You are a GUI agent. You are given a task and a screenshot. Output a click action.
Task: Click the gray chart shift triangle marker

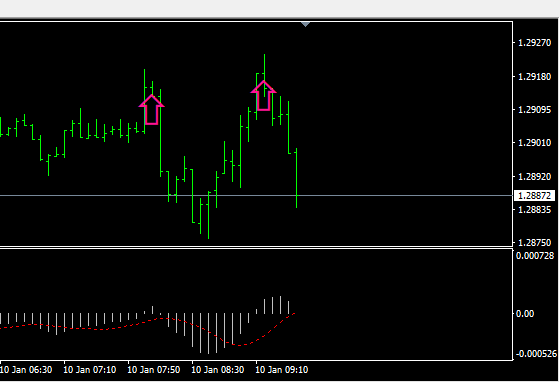[x=305, y=24]
